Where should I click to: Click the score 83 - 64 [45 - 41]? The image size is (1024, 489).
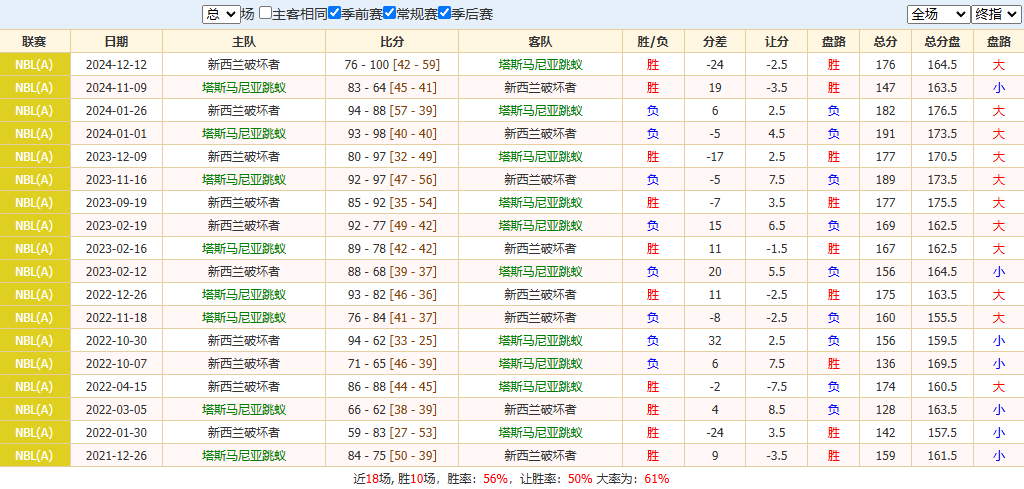pos(392,88)
